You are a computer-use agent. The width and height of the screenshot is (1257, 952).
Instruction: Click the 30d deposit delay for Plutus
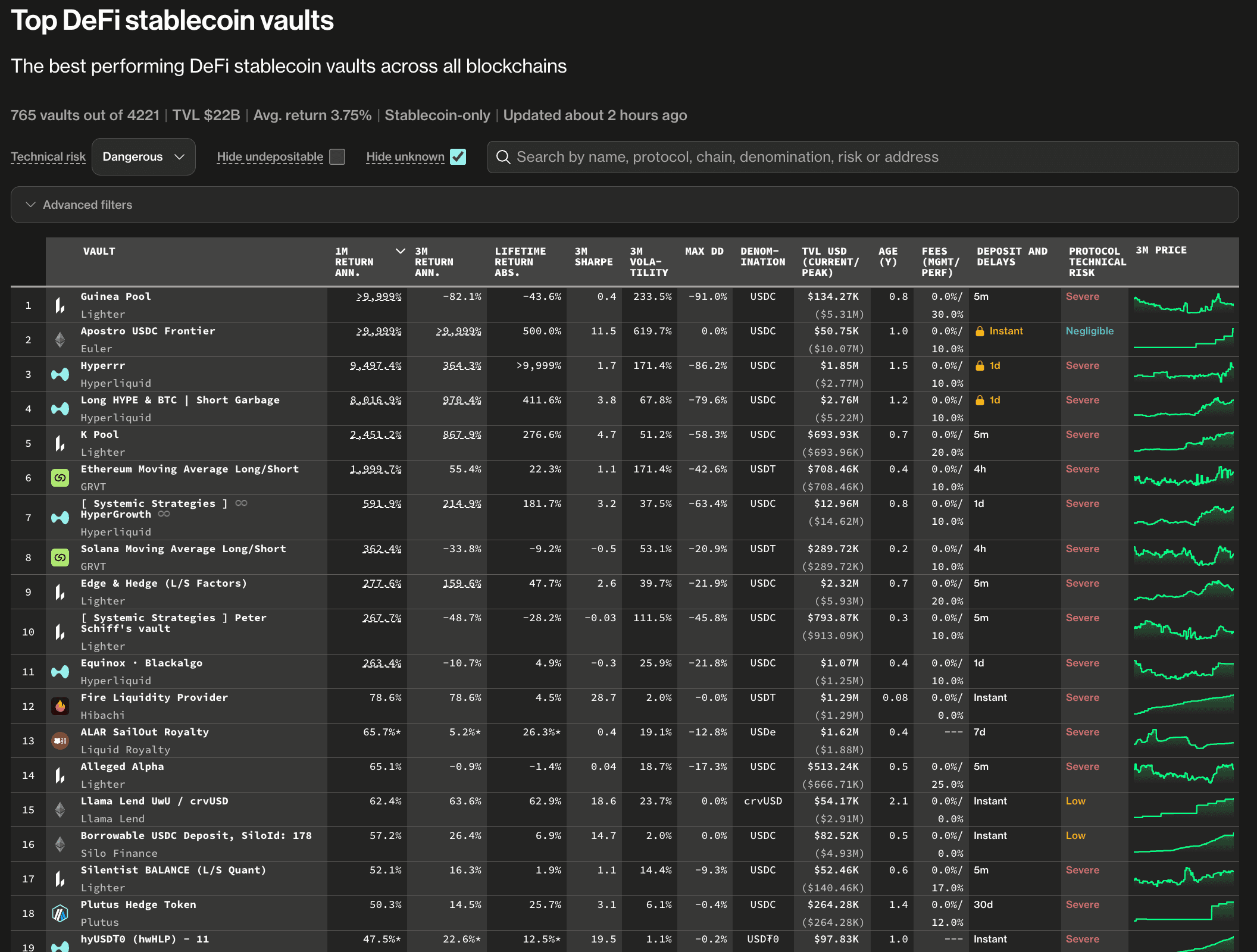click(x=983, y=904)
